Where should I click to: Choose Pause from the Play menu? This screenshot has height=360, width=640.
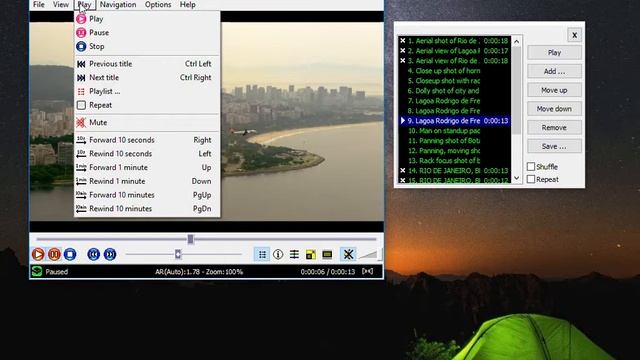[x=147, y=32]
